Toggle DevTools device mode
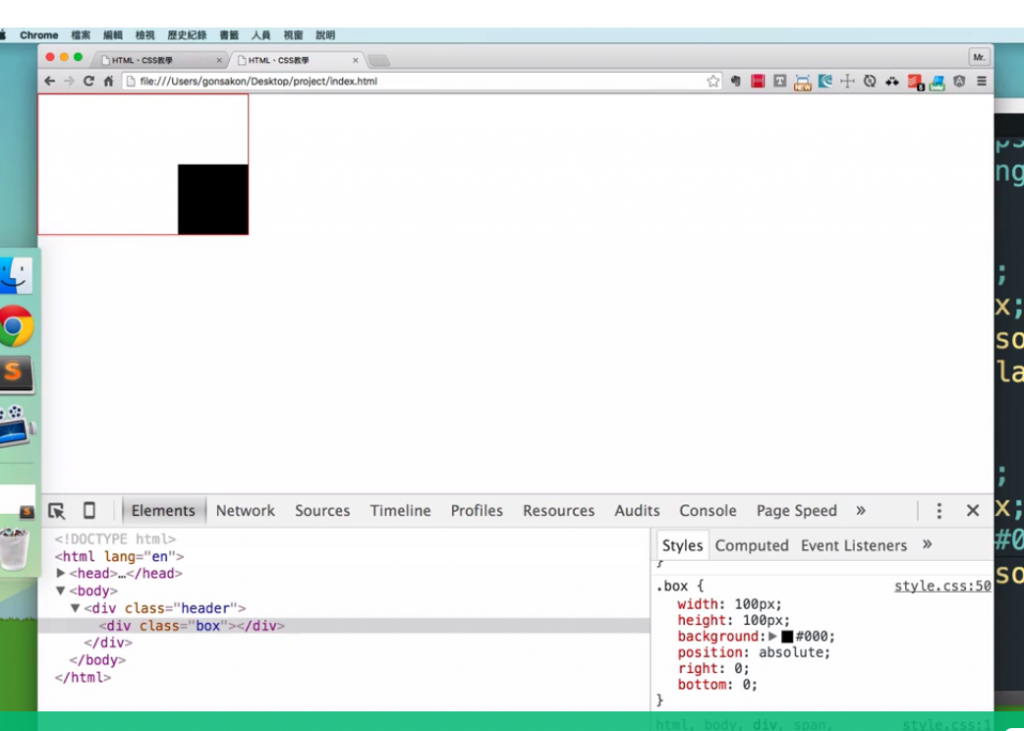1024x731 pixels. (89, 510)
